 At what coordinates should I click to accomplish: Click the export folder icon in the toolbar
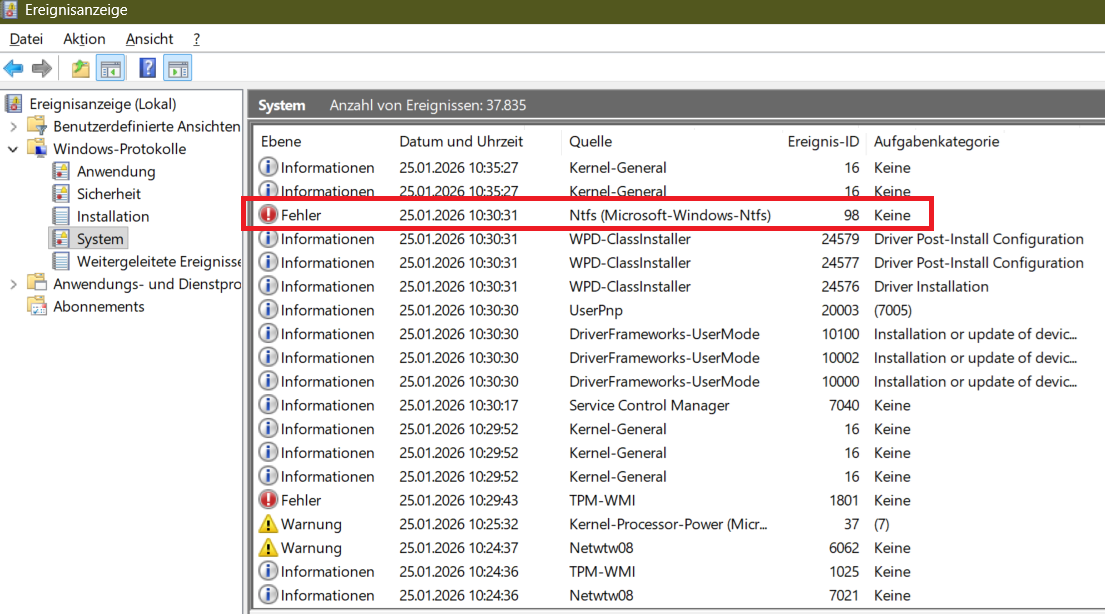point(78,67)
